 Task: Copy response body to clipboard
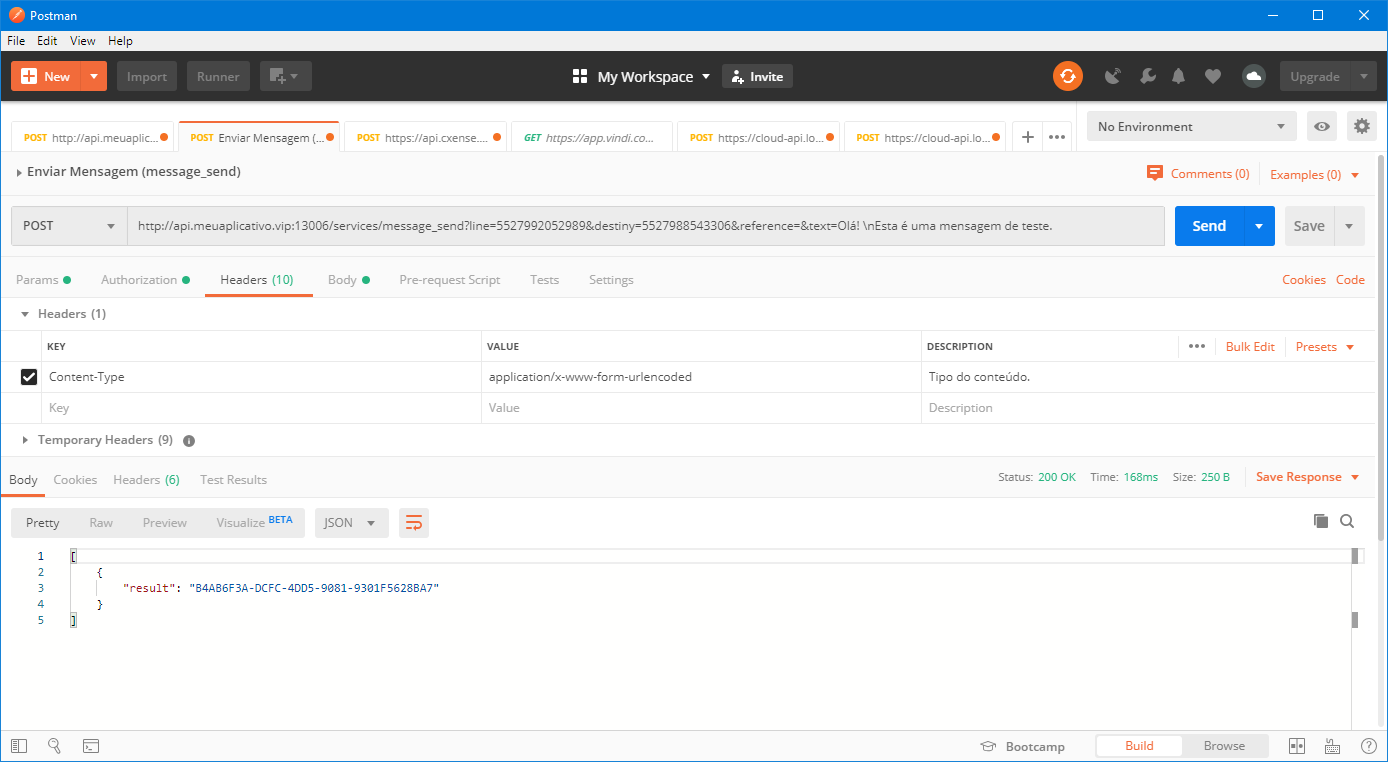(1320, 521)
